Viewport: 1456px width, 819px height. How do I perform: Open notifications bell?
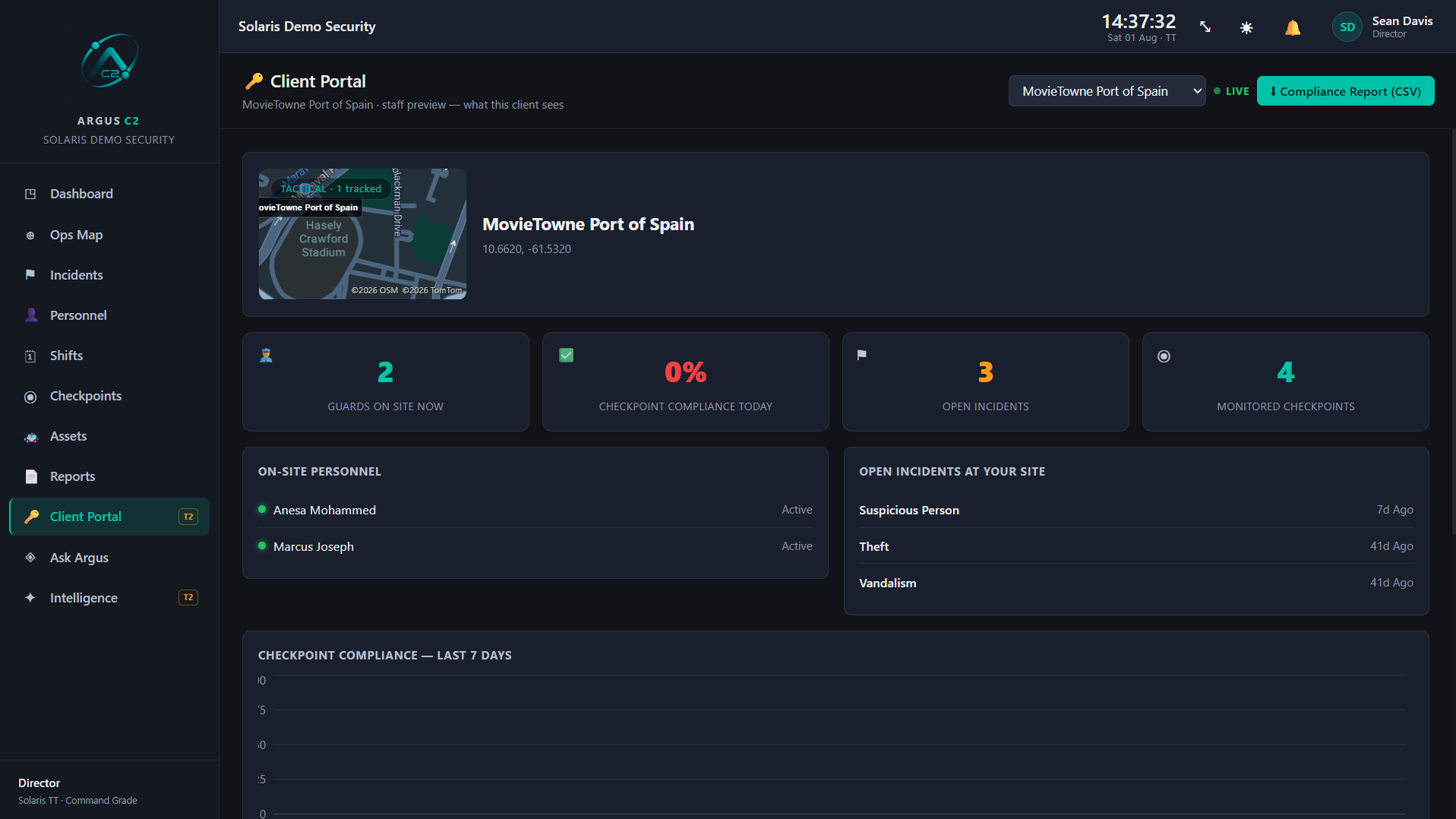1293,27
